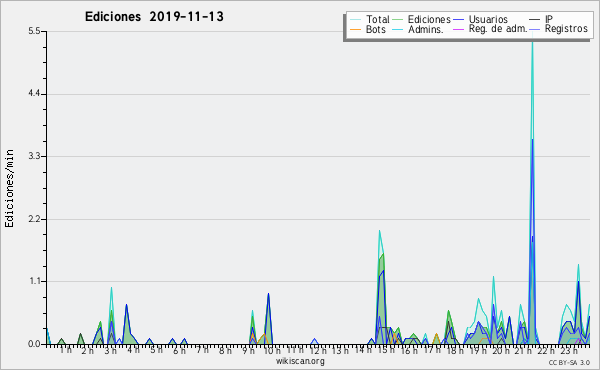Image resolution: width=600 pixels, height=370 pixels.
Task: Click the IP dark legend line
Action: [535, 20]
